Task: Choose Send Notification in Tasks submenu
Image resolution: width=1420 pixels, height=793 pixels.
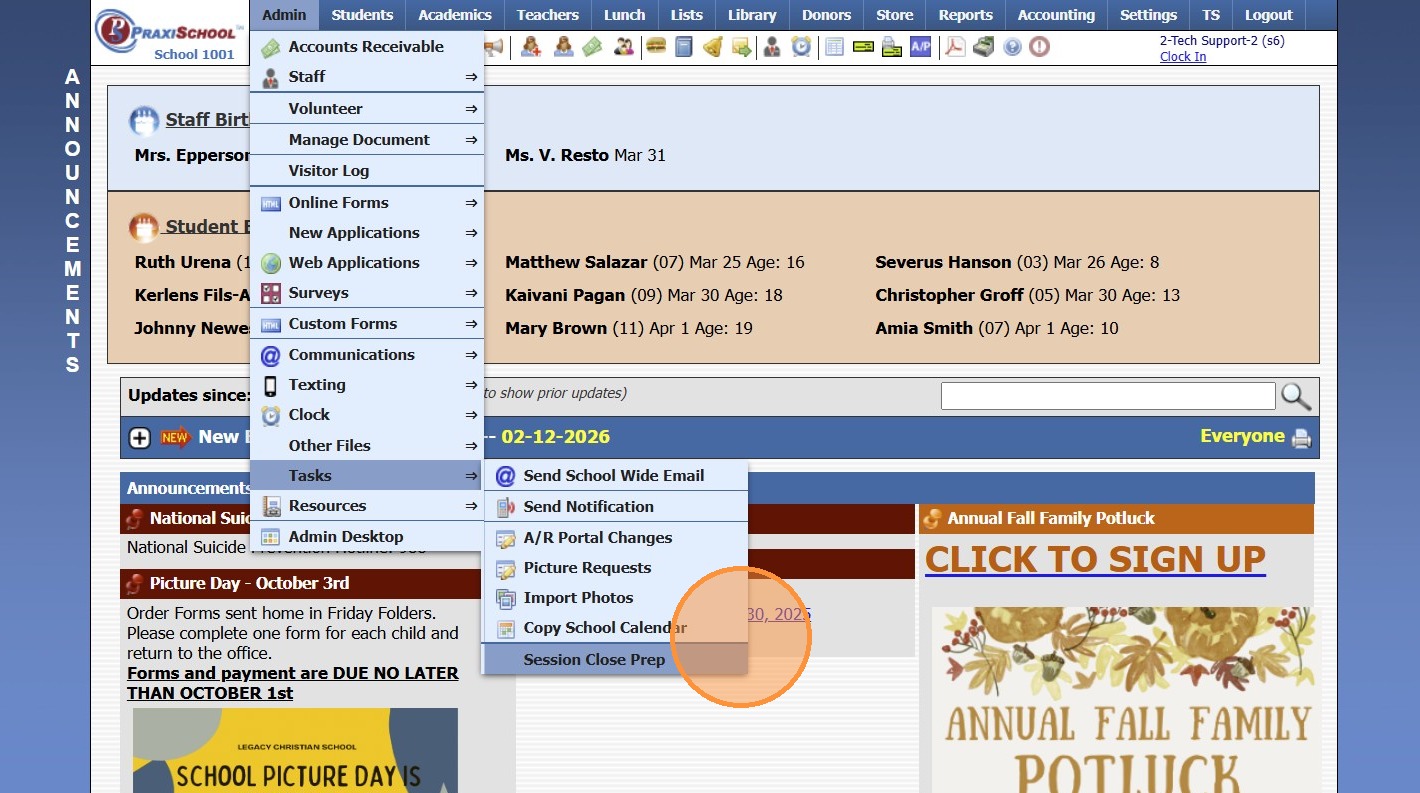Action: [616, 507]
